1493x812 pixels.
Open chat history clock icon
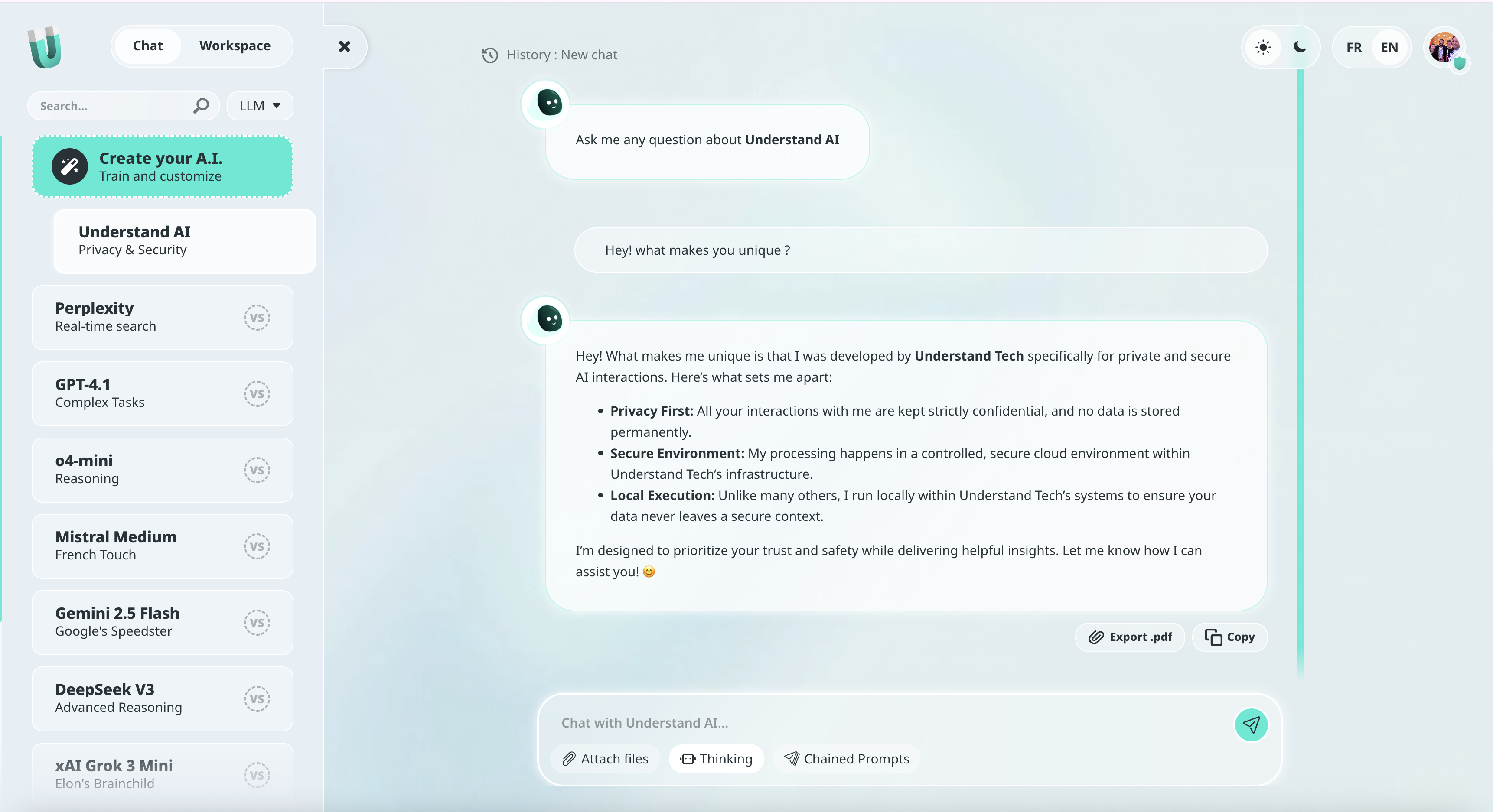(x=490, y=55)
